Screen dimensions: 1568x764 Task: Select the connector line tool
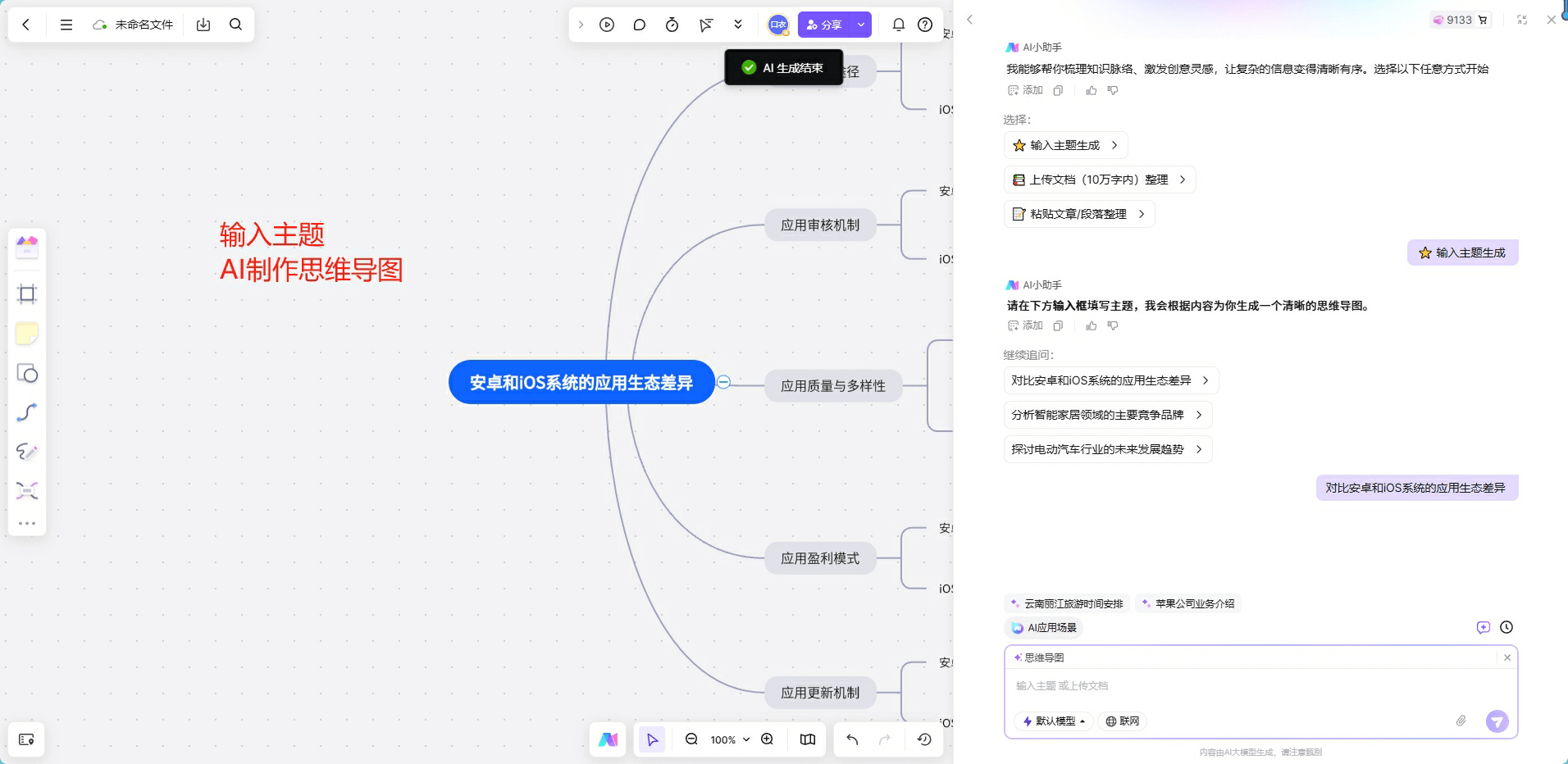tap(27, 412)
